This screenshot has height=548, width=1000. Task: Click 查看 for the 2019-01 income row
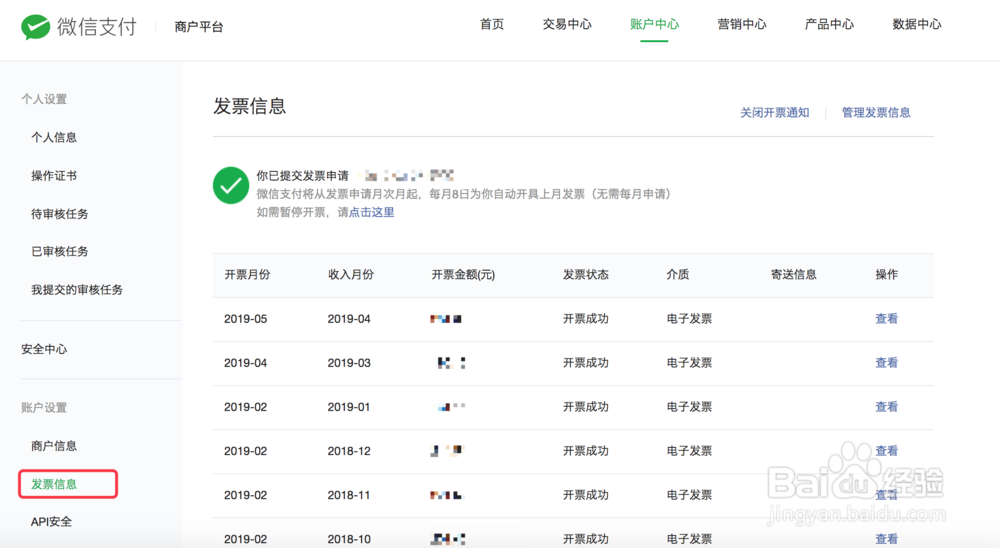point(886,406)
